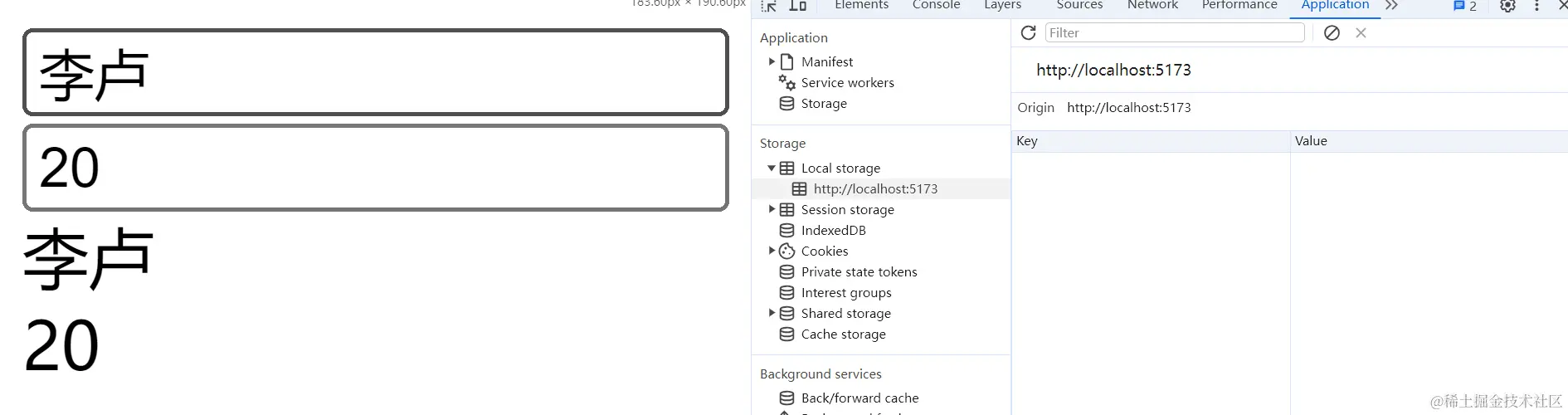Click the Storage database icon under Application
The height and width of the screenshot is (415, 1568).
(786, 103)
